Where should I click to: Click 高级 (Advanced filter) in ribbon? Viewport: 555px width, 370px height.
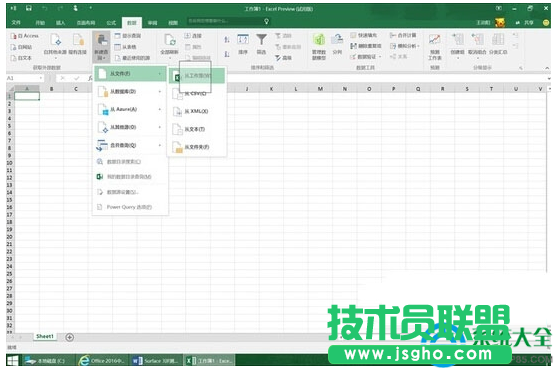click(x=284, y=58)
